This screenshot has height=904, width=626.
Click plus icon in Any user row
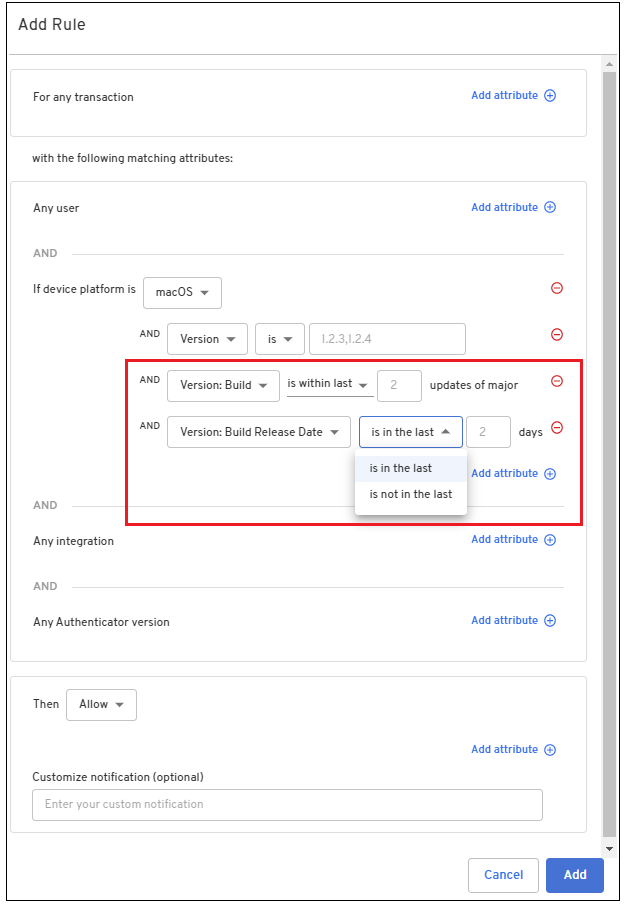tap(550, 208)
